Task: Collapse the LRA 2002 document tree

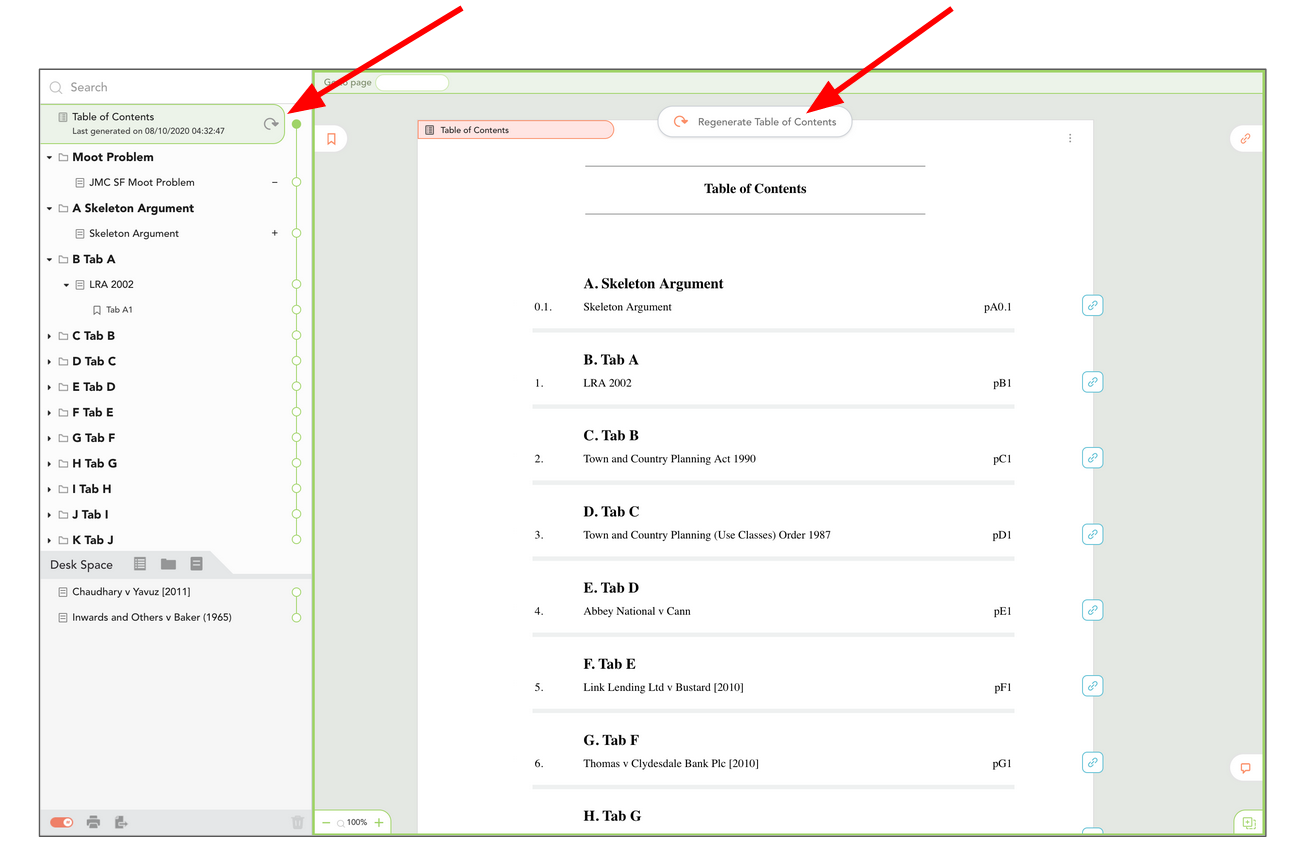Action: coord(67,285)
